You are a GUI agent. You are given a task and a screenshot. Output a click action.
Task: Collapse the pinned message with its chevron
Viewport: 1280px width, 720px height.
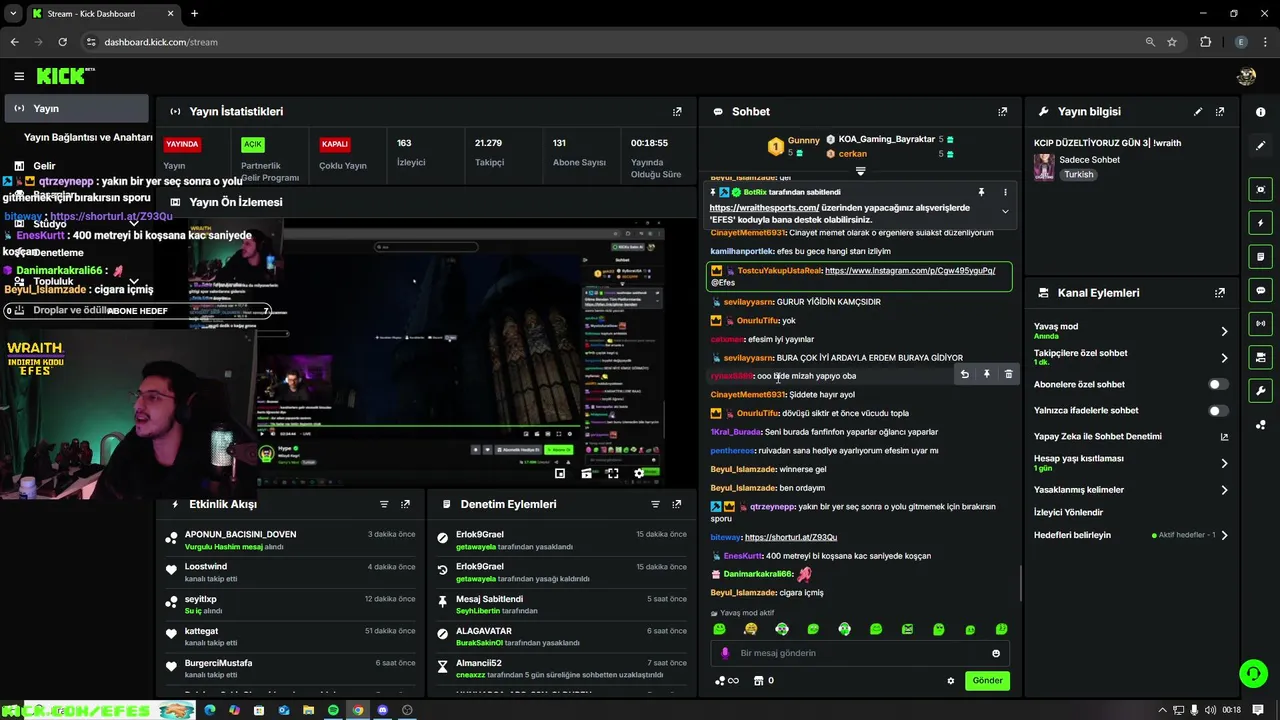pos(1005,211)
